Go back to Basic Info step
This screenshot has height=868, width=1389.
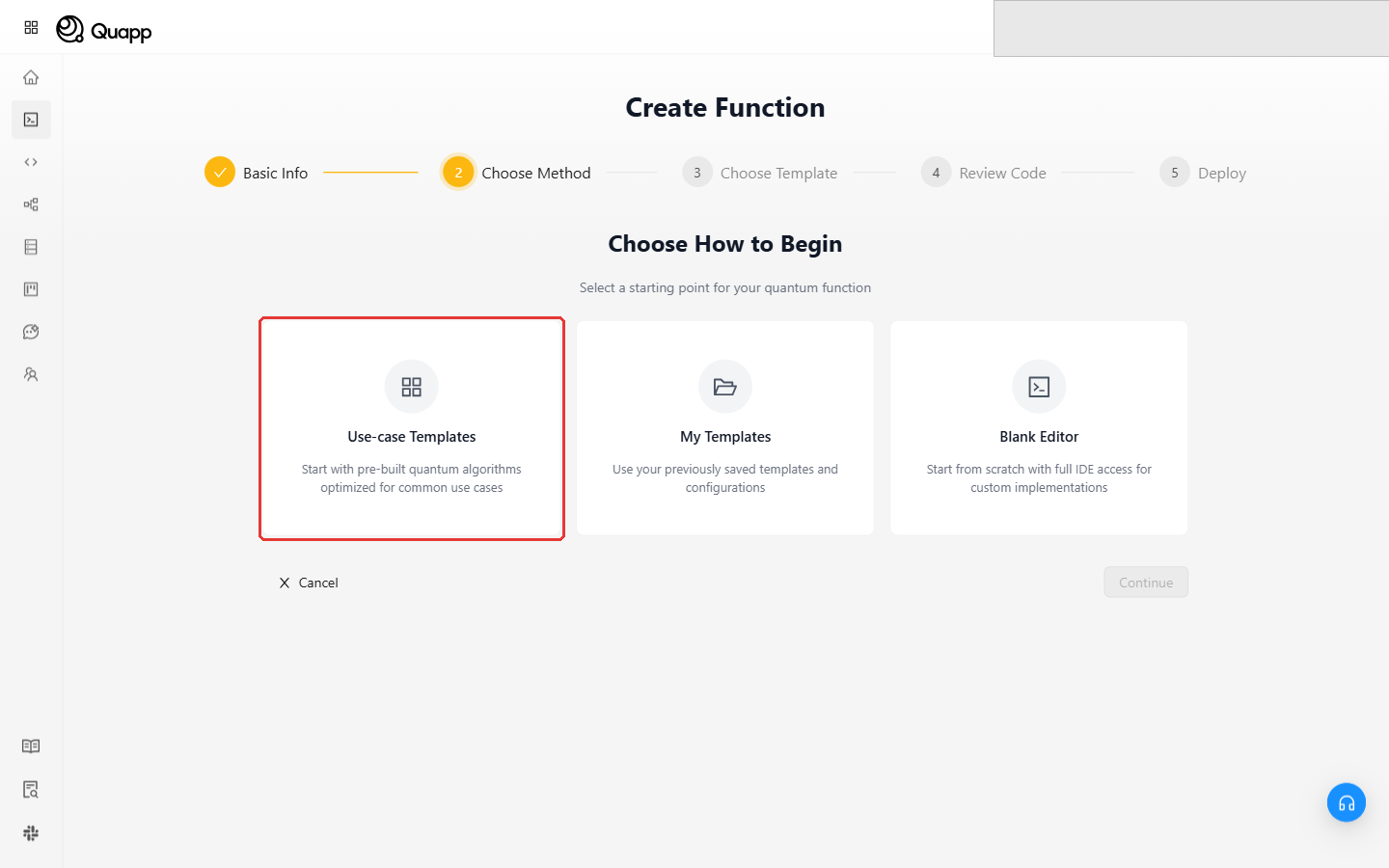coord(257,173)
